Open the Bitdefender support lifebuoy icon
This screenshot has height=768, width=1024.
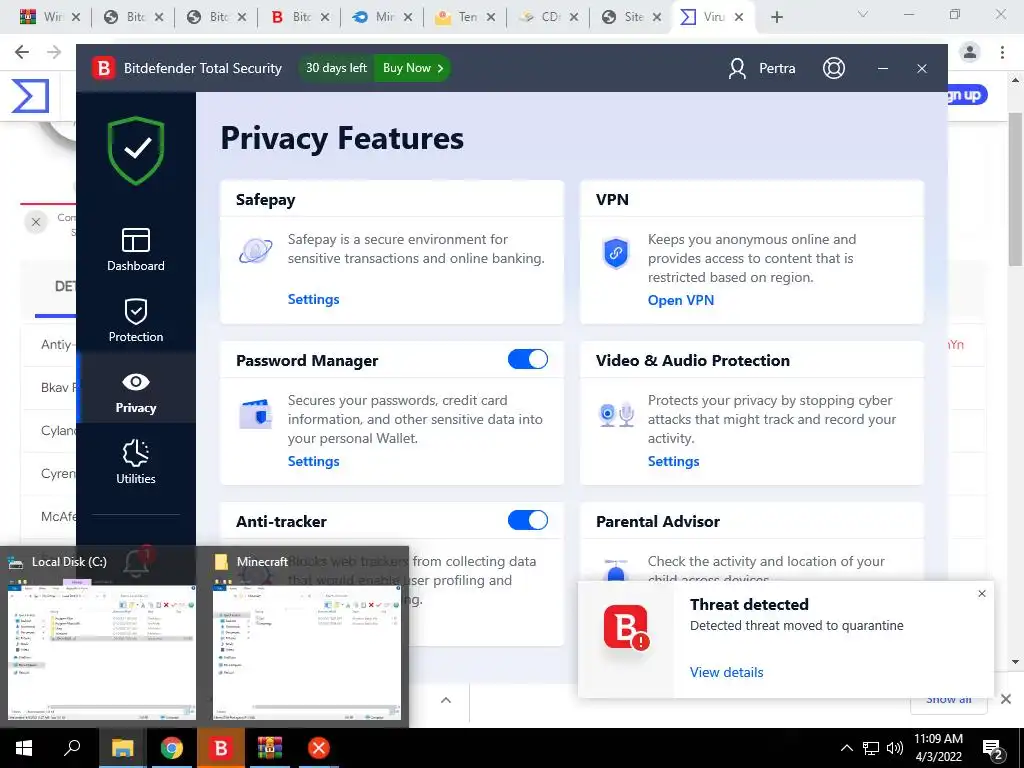point(833,68)
